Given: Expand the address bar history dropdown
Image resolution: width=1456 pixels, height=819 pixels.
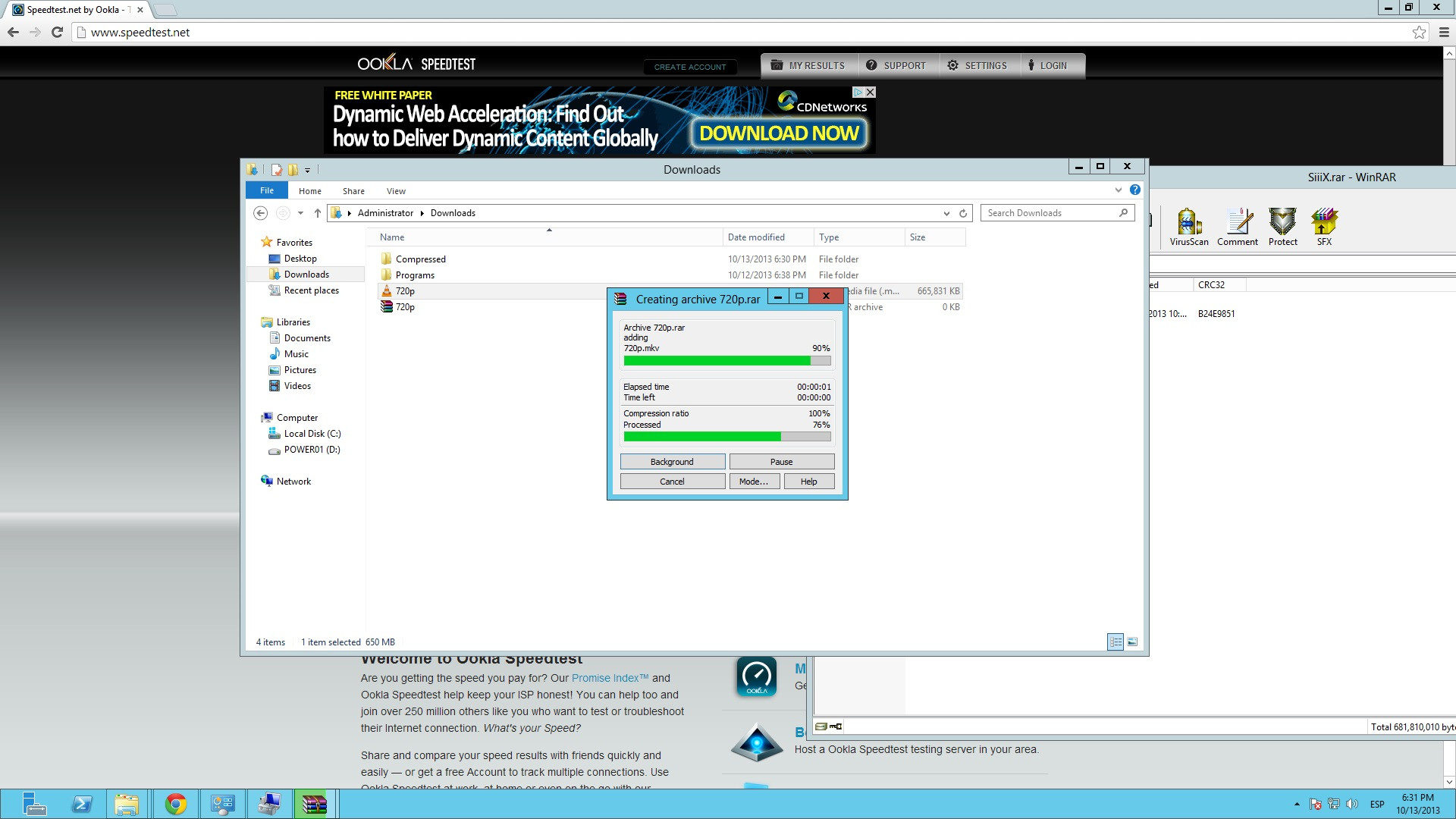Looking at the screenshot, I should (x=946, y=213).
